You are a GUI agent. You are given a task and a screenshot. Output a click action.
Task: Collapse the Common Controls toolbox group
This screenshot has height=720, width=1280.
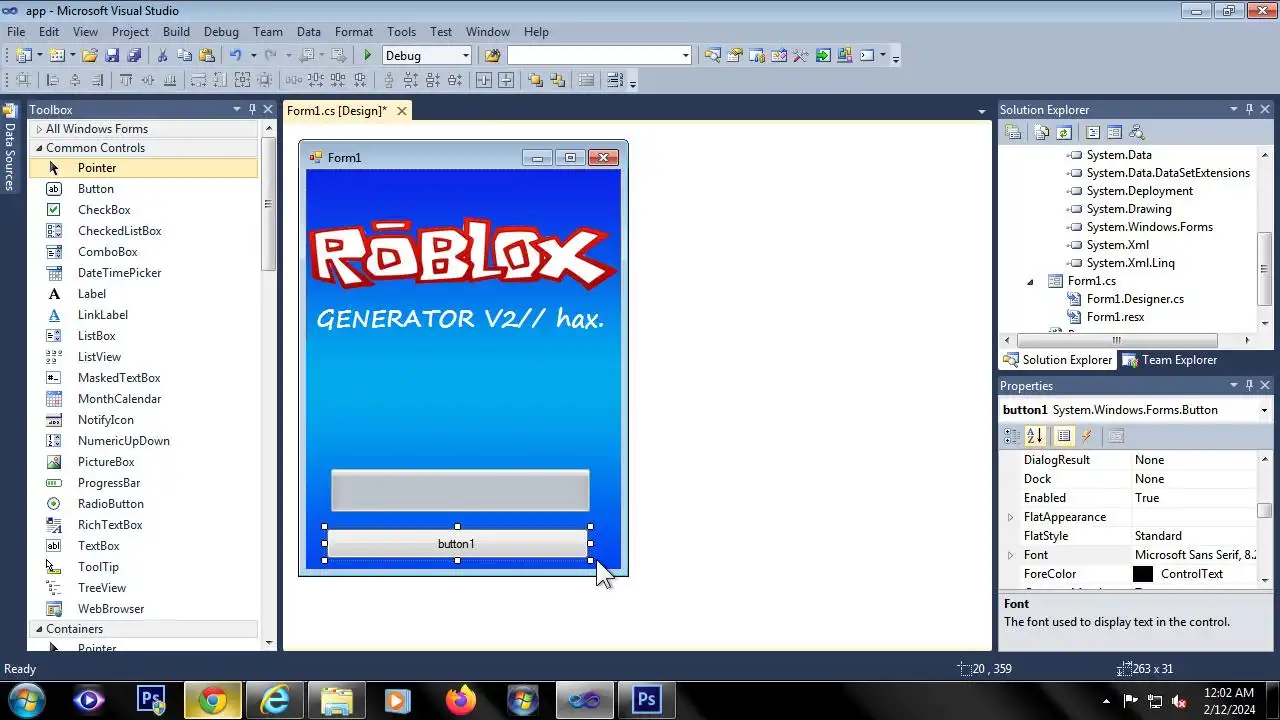tap(39, 148)
